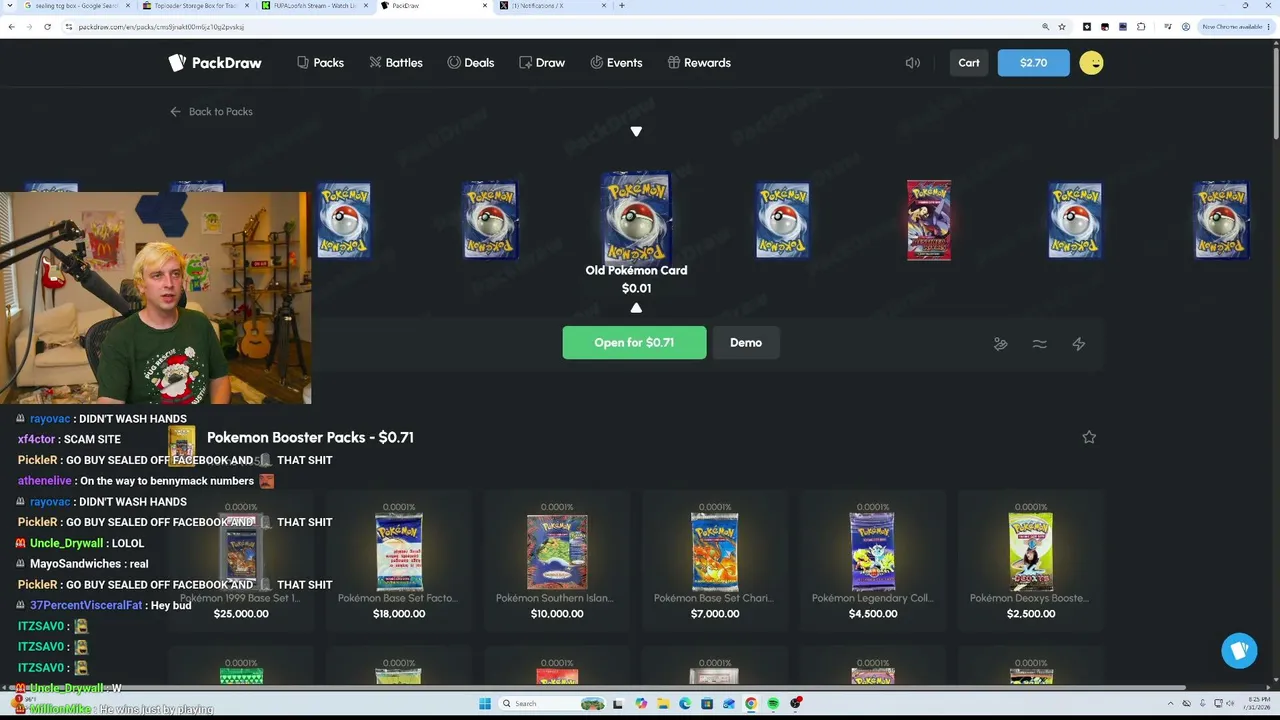Open the blue chat support bubble
The height and width of the screenshot is (720, 1280).
(1239, 651)
